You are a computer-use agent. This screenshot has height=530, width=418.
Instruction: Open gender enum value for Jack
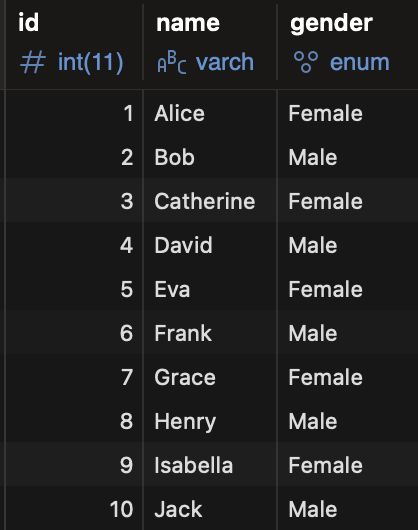pyautogui.click(x=348, y=509)
